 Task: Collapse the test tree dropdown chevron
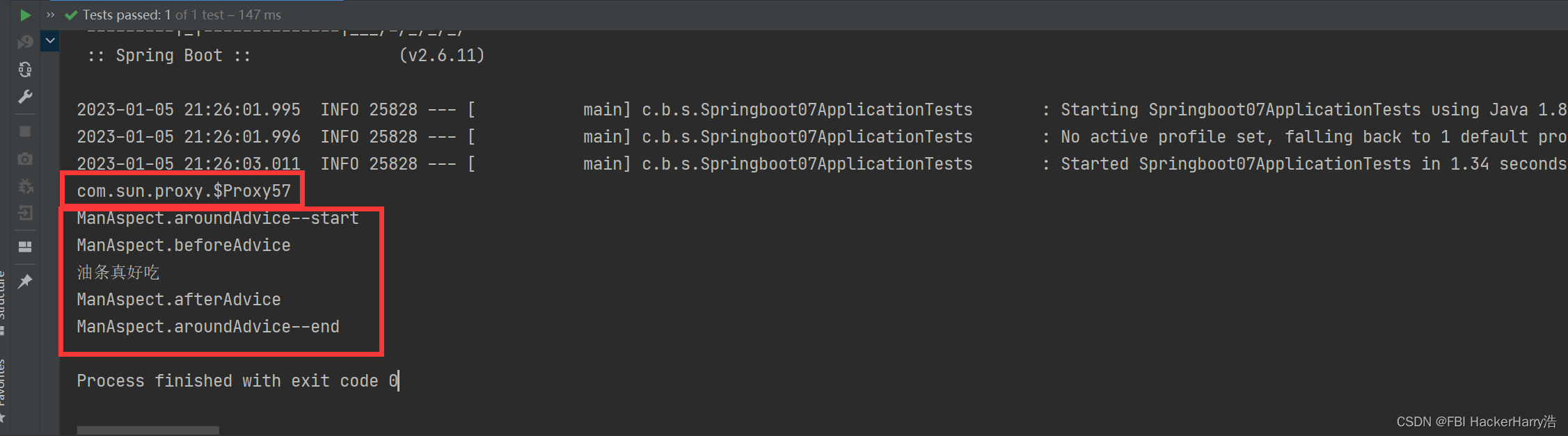tap(50, 41)
